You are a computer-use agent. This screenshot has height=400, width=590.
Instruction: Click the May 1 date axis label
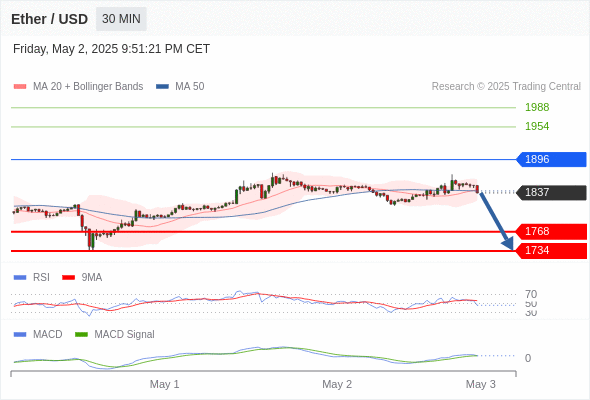[x=164, y=384]
